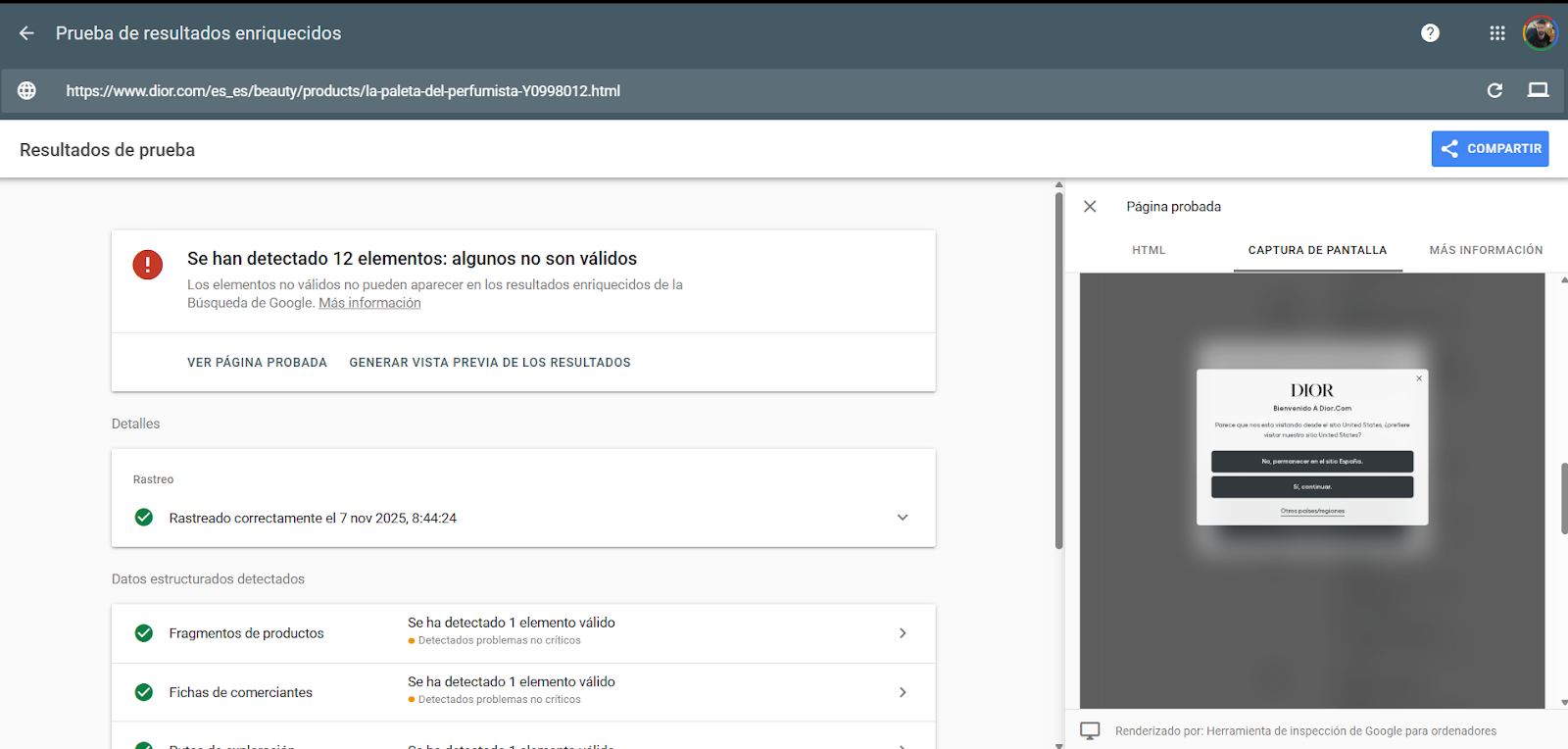
Task: Click 'Sí, continuar' in the preview popup
Action: [x=1312, y=487]
